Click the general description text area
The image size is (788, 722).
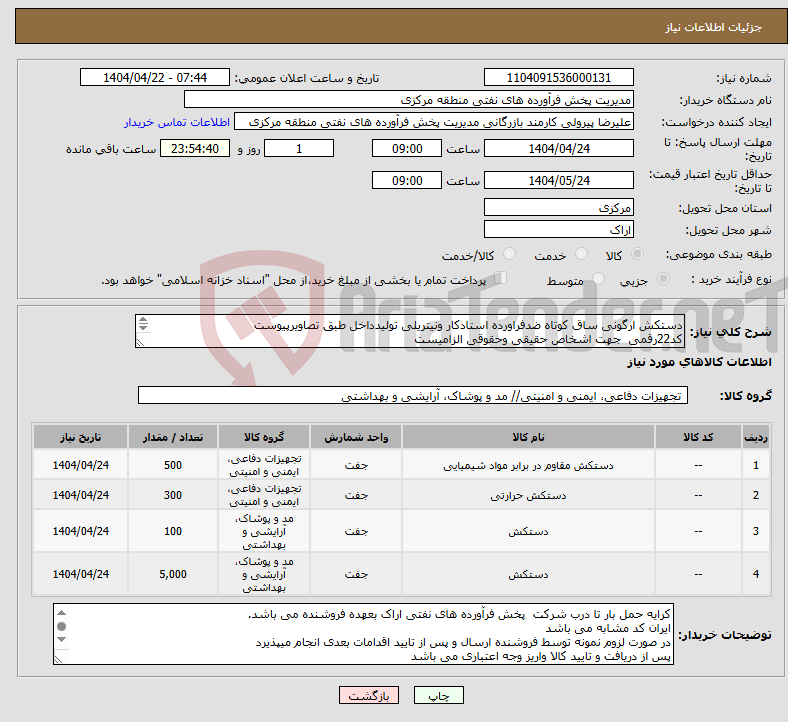pyautogui.click(x=410, y=332)
